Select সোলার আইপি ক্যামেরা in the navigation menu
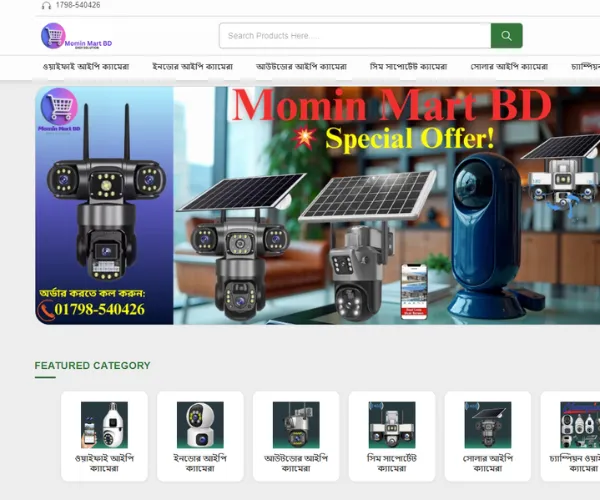 click(510, 67)
